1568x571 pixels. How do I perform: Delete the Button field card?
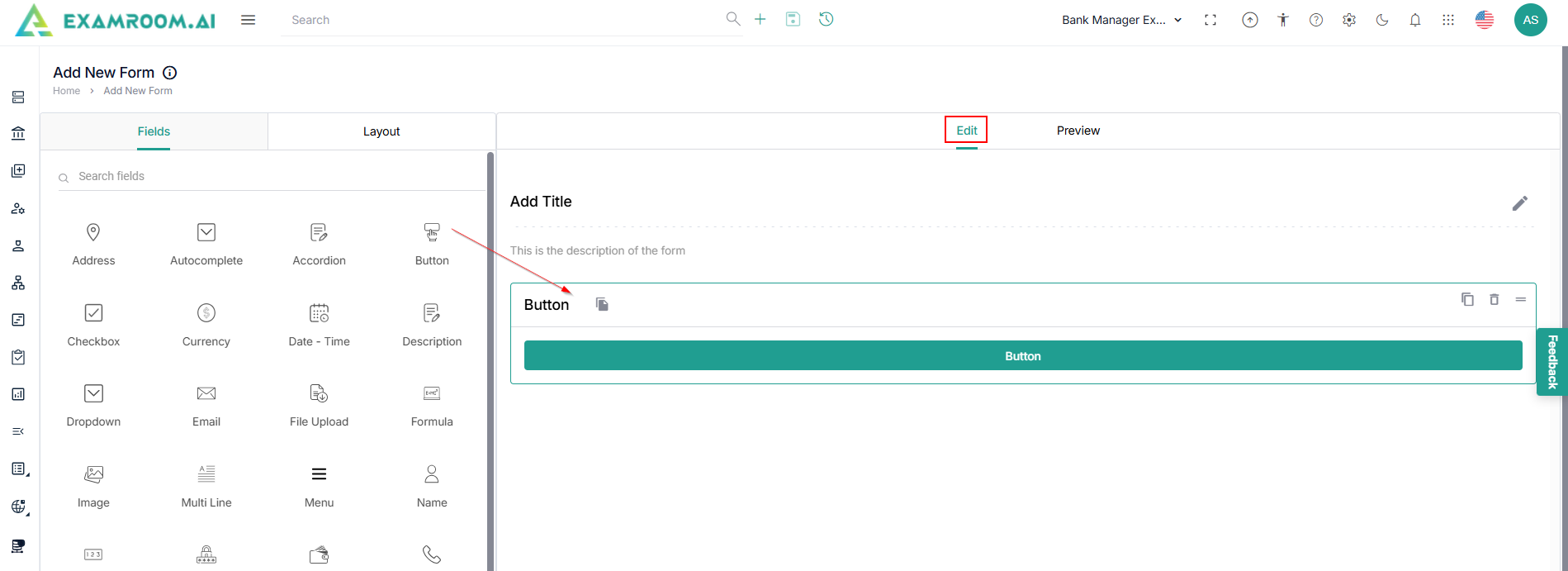(x=1494, y=299)
